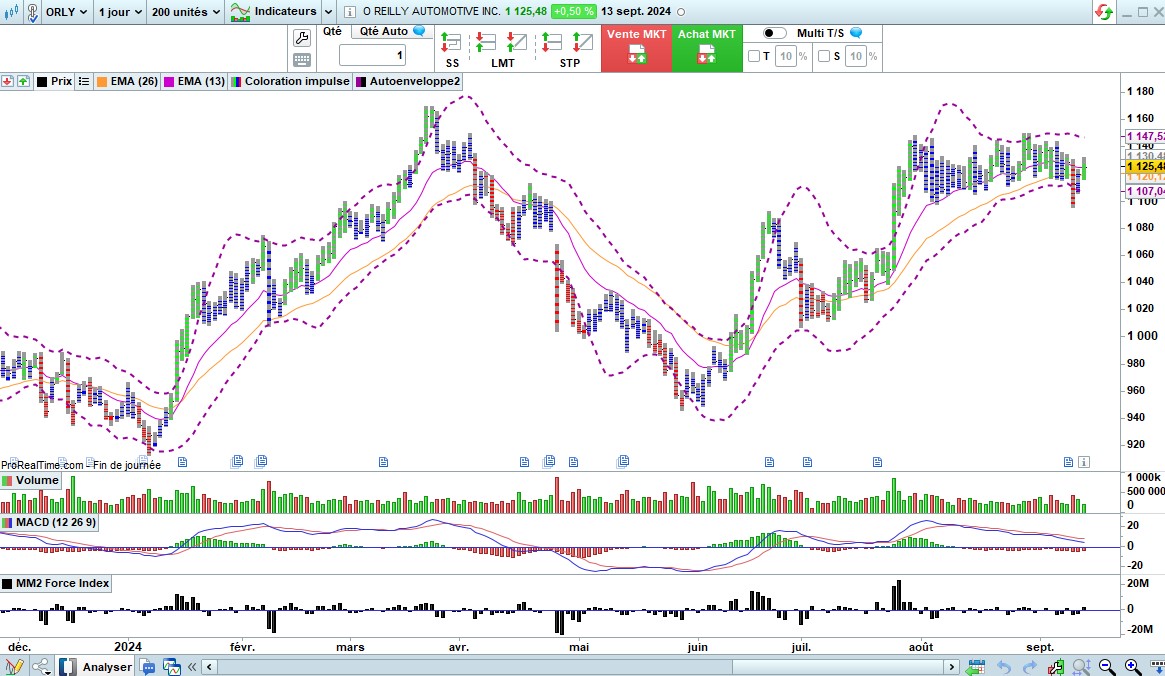This screenshot has width=1165, height=676.
Task: Click the chat bubble icon in bottom toolbar
Action: (x=147, y=666)
